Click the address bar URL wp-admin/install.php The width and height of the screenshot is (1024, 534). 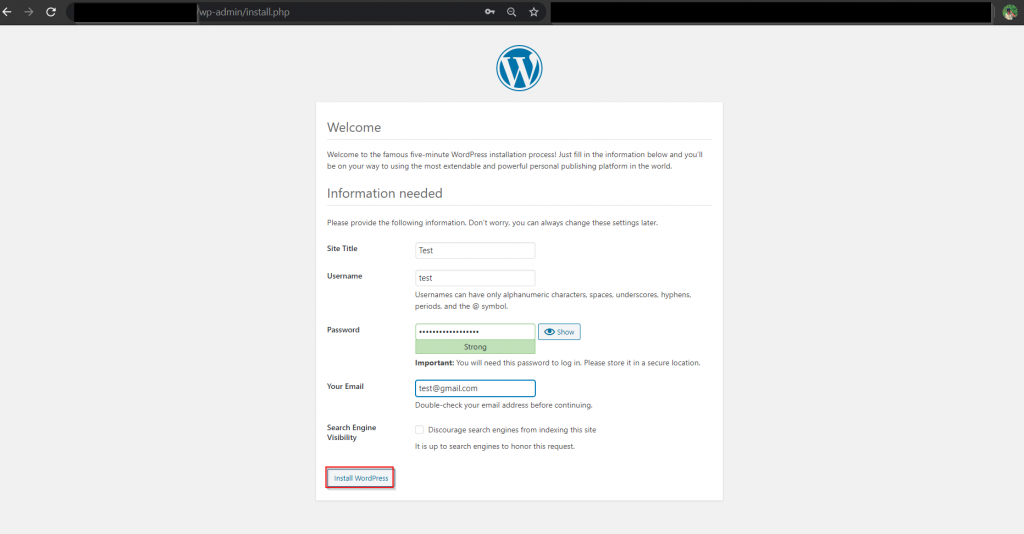click(x=244, y=12)
